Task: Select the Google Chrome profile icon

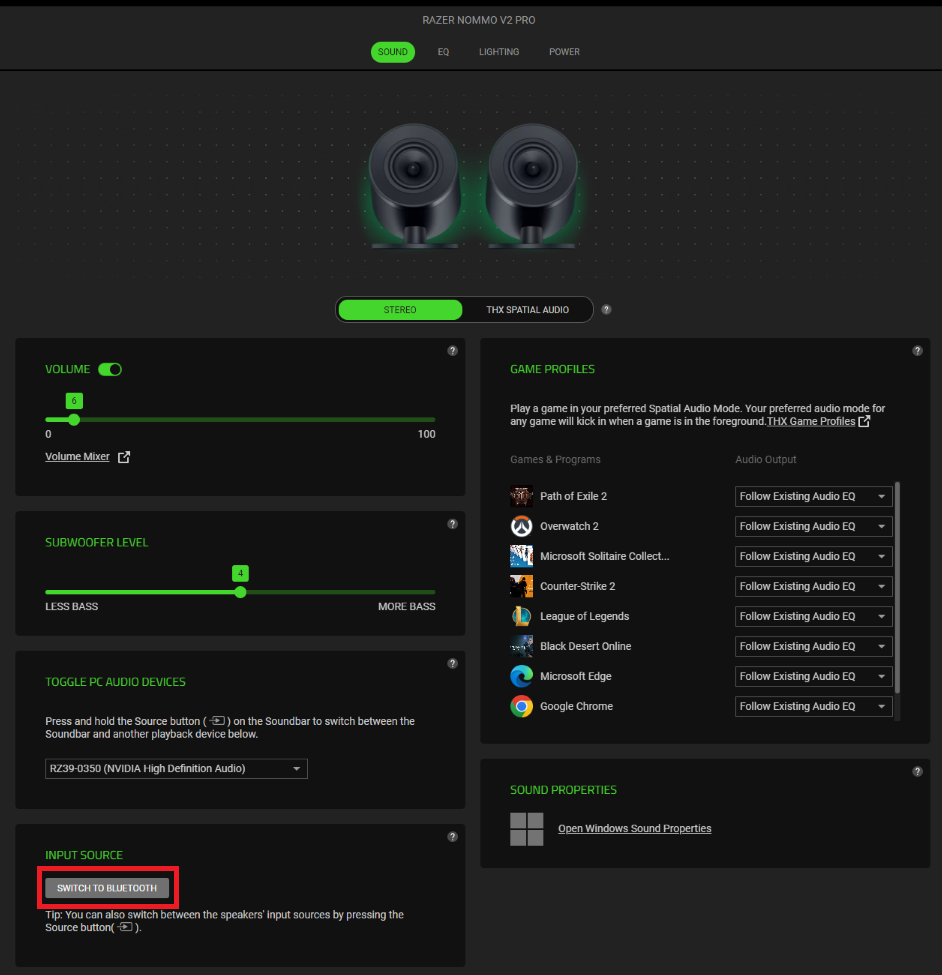Action: 521,706
